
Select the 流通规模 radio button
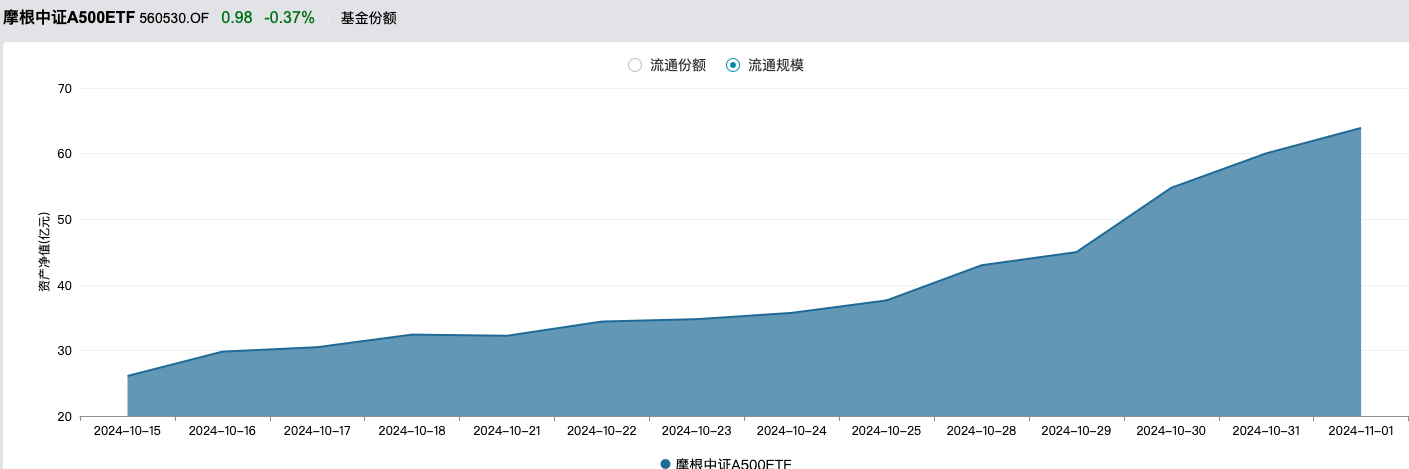[x=733, y=65]
